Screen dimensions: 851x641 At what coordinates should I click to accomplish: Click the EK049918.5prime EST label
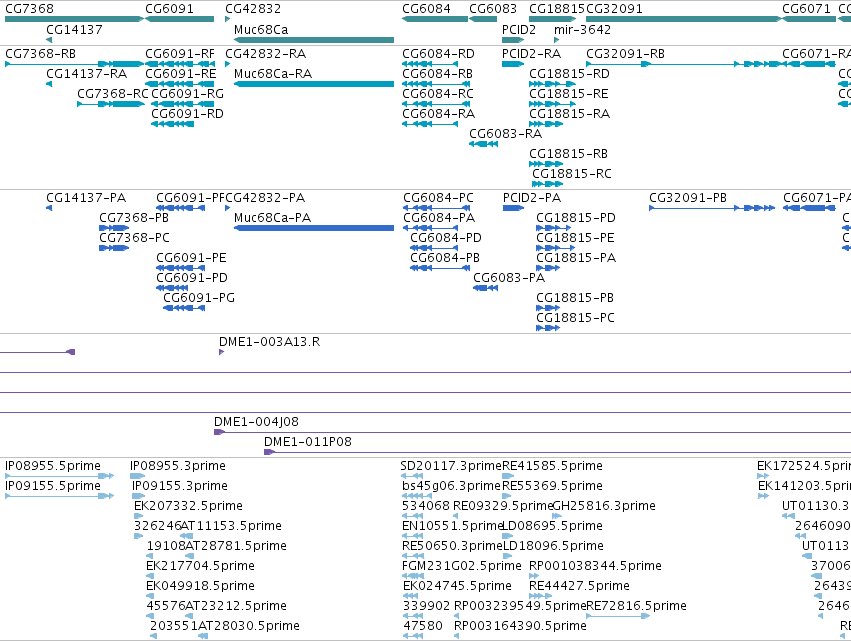tap(200, 586)
